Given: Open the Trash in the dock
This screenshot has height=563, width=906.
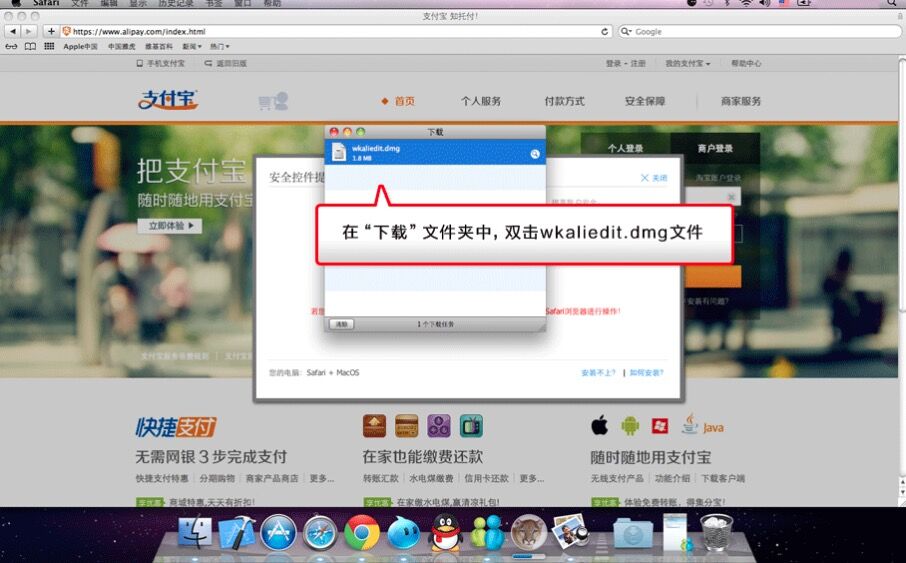Looking at the screenshot, I should (716, 532).
